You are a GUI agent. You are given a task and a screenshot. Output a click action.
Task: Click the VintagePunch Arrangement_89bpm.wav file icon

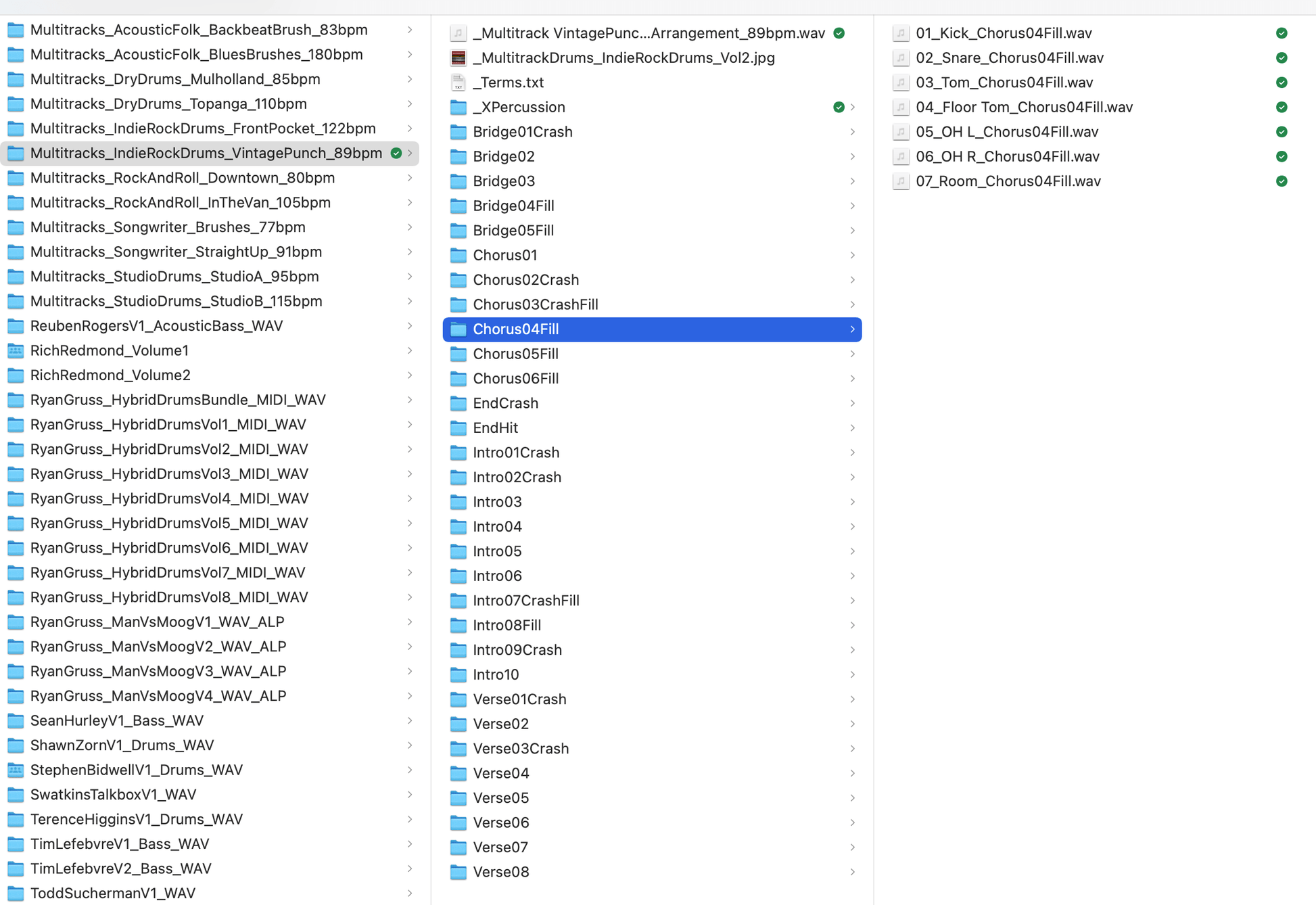point(458,33)
